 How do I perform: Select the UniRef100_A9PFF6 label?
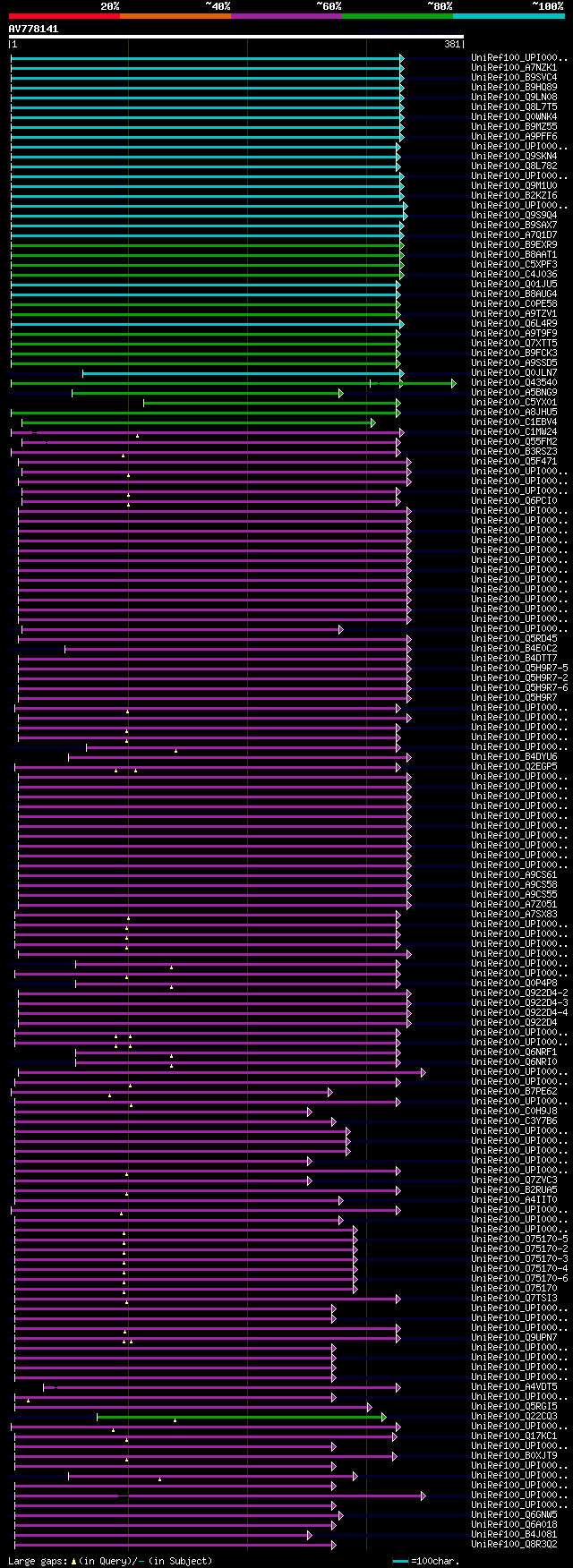pyautogui.click(x=514, y=136)
